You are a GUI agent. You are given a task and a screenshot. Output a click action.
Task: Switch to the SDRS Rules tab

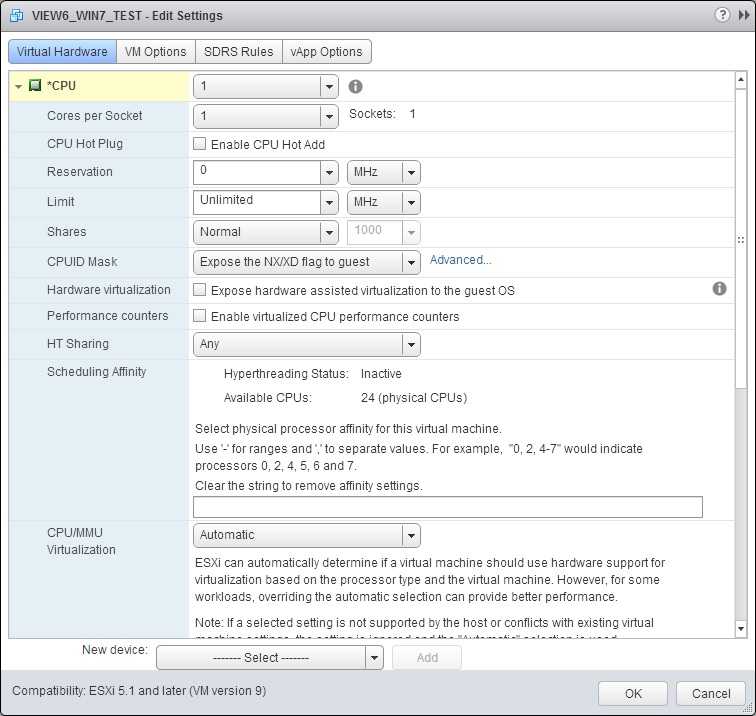click(x=239, y=52)
